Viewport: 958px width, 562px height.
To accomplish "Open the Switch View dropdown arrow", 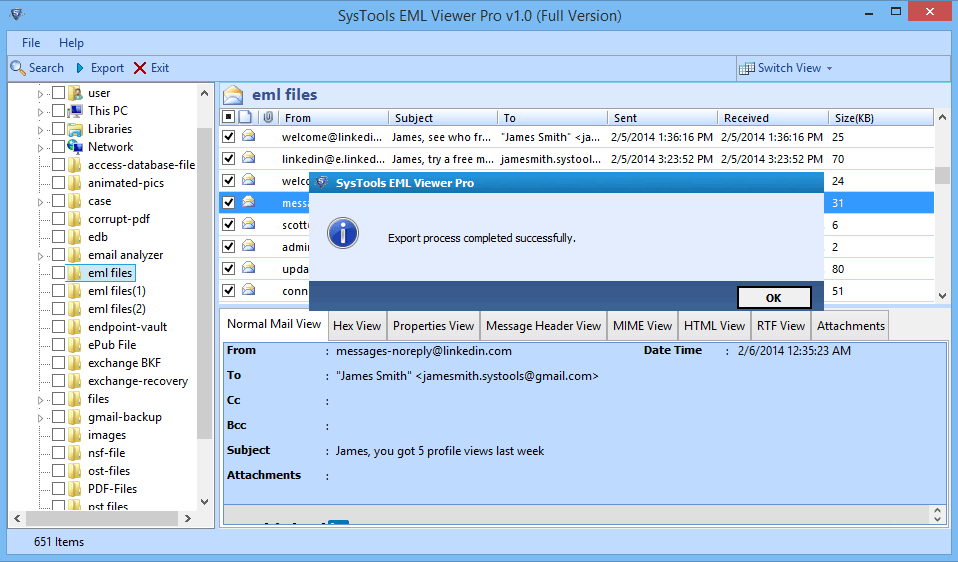I will (830, 68).
